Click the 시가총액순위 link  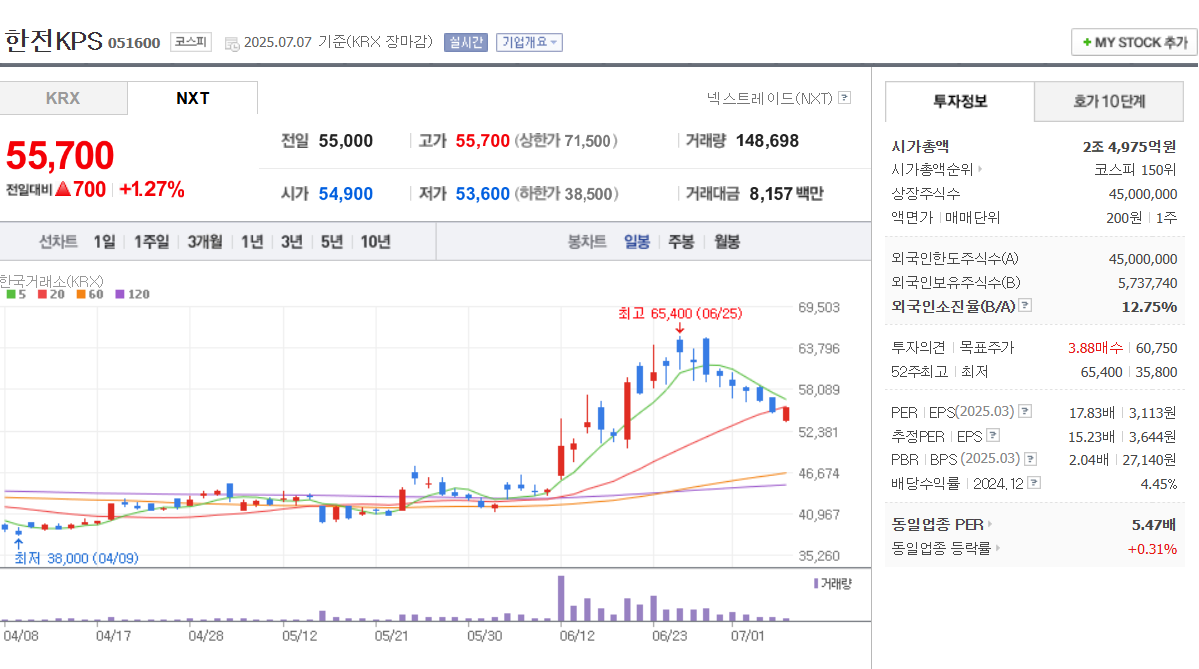(932, 169)
